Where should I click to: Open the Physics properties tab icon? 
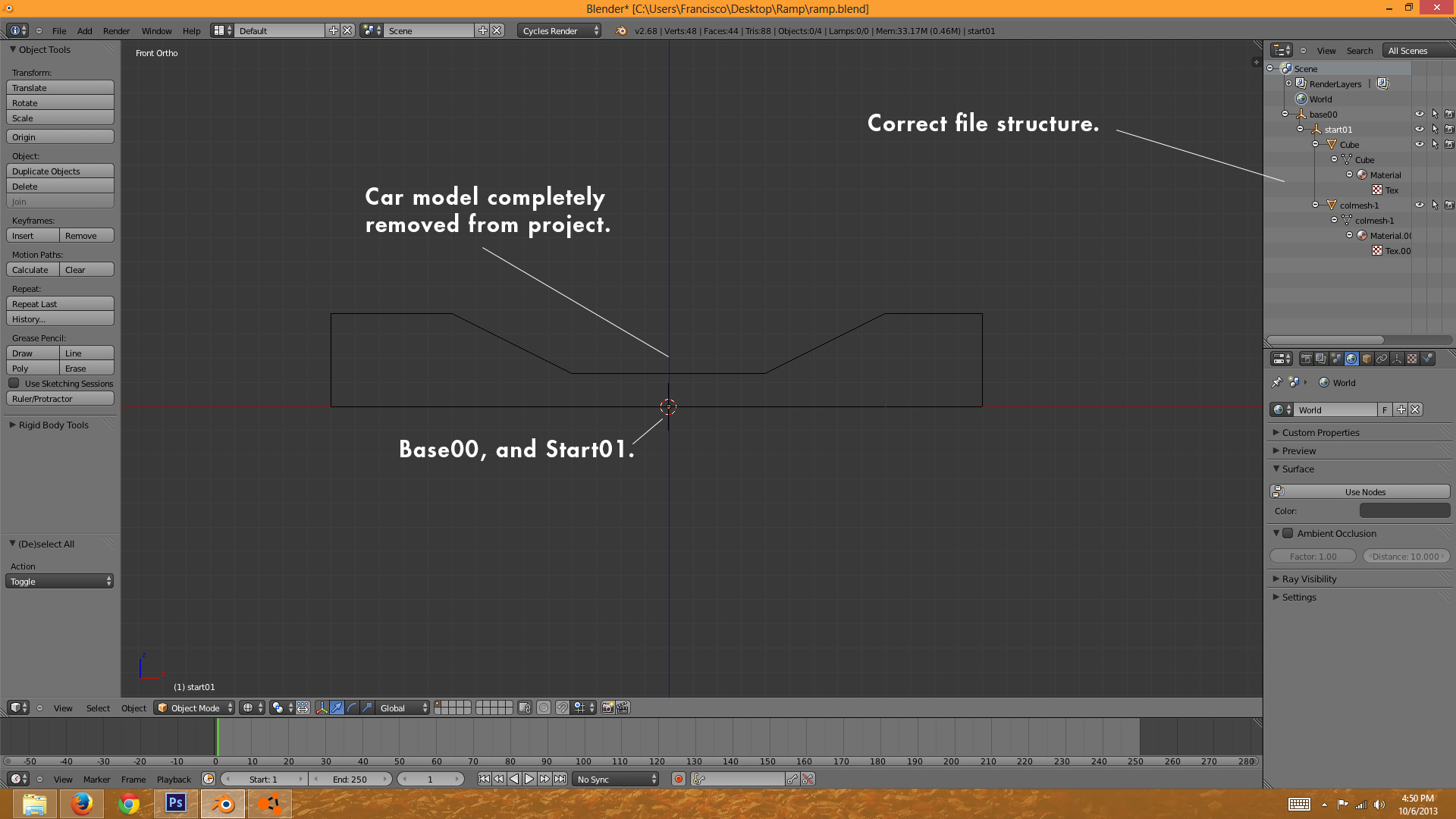click(x=1427, y=359)
